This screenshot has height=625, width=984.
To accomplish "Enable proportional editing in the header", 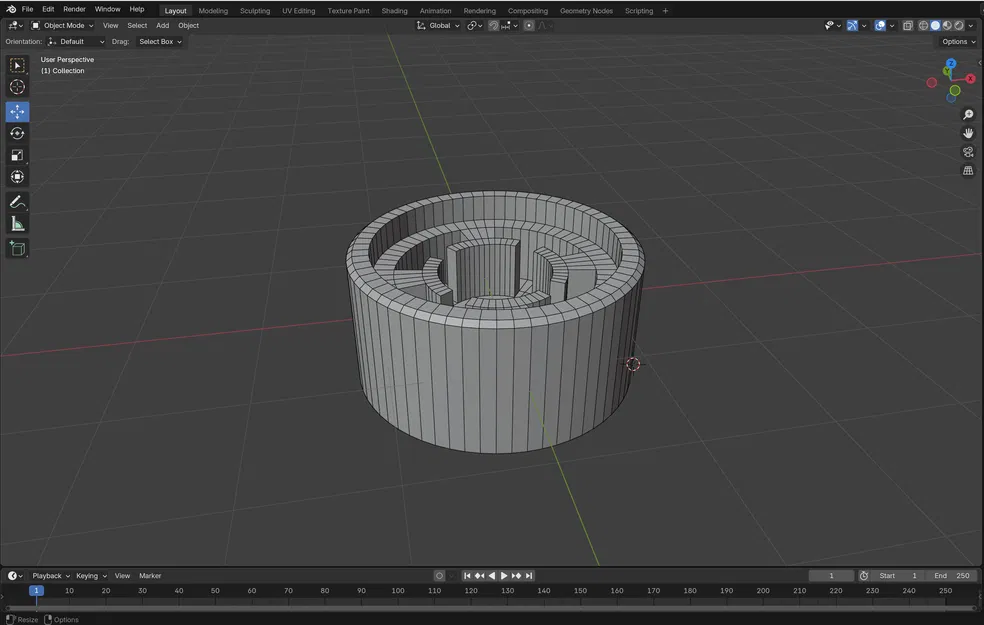I will pos(529,26).
